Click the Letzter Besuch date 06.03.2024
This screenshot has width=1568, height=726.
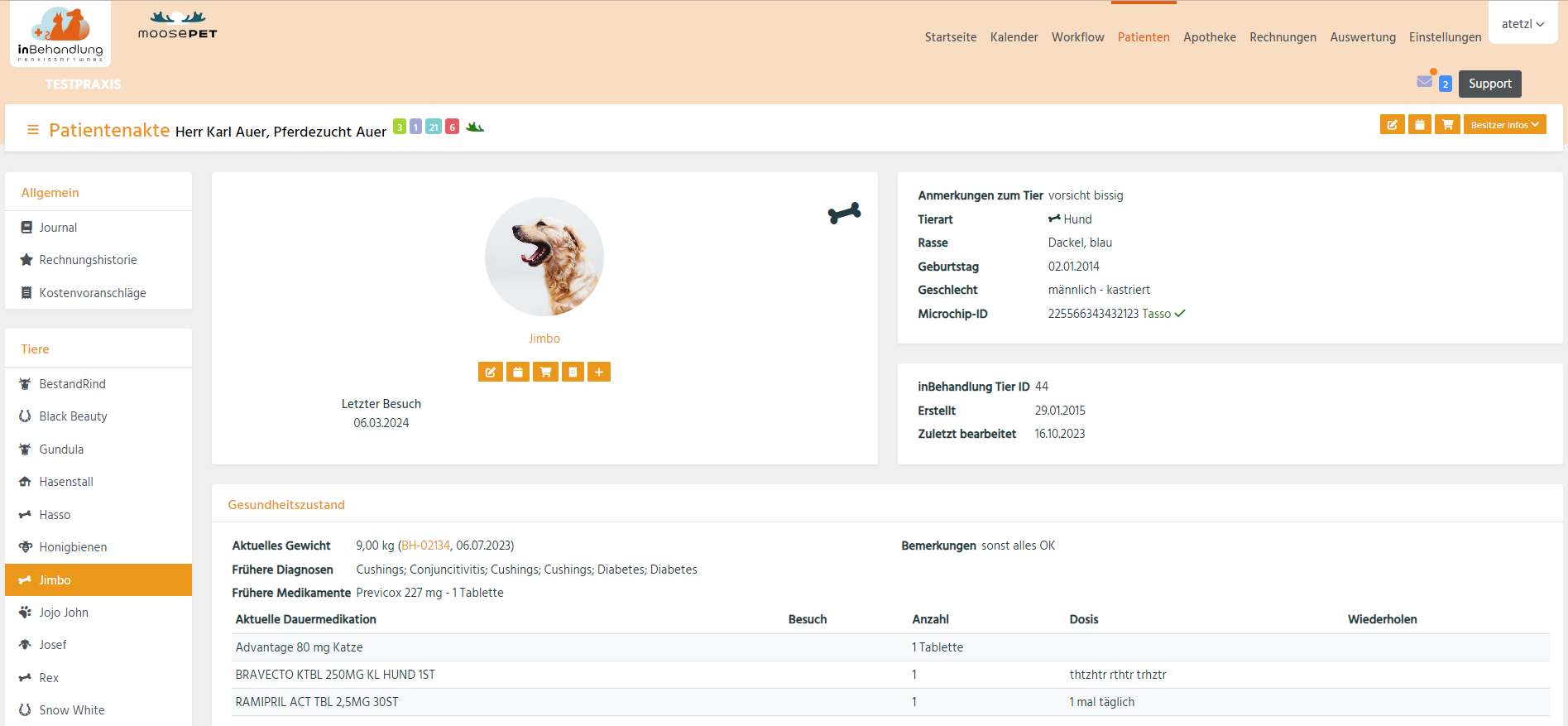[381, 423]
